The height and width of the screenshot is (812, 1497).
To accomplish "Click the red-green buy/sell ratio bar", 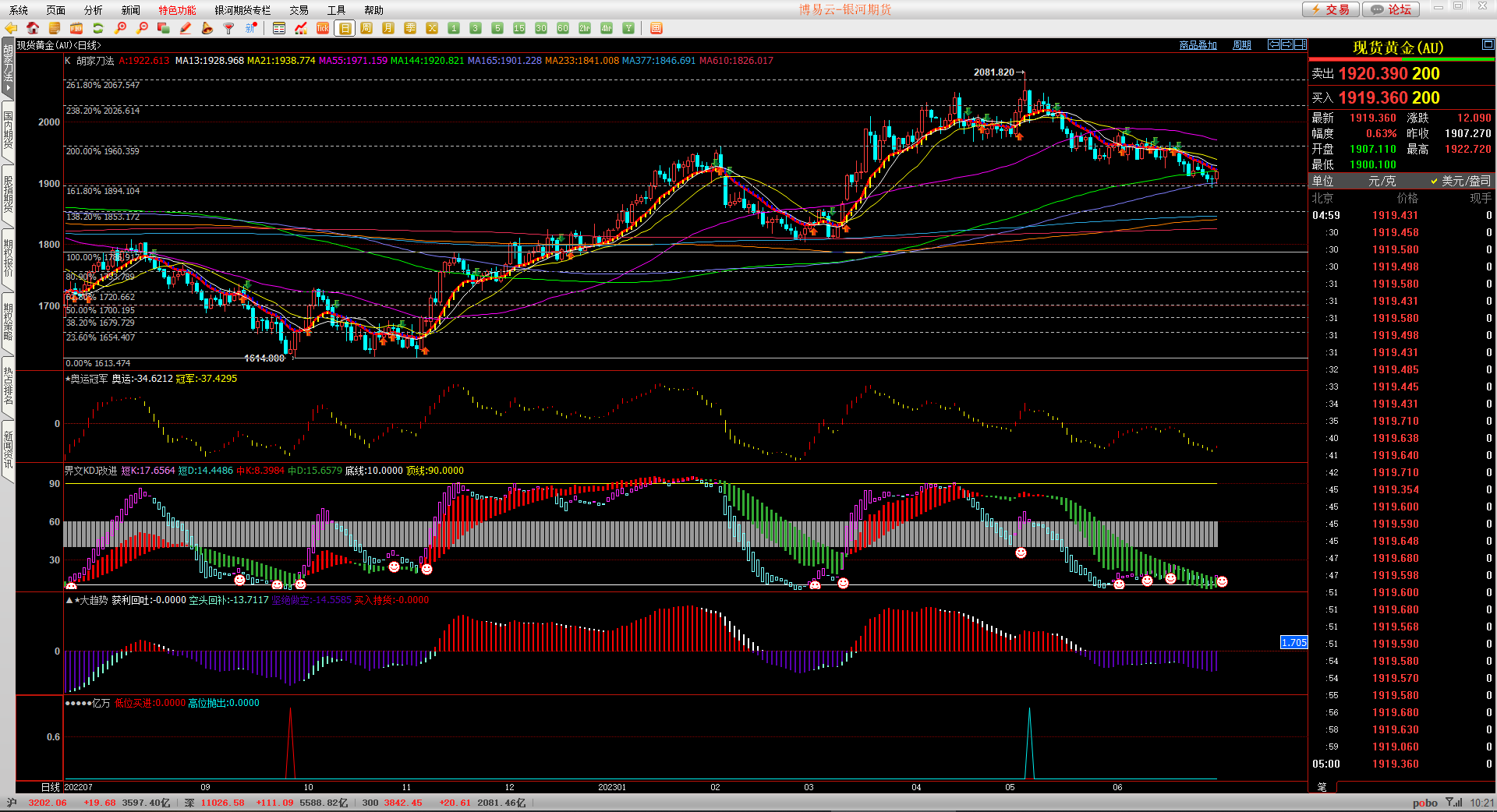I will pos(1401,59).
